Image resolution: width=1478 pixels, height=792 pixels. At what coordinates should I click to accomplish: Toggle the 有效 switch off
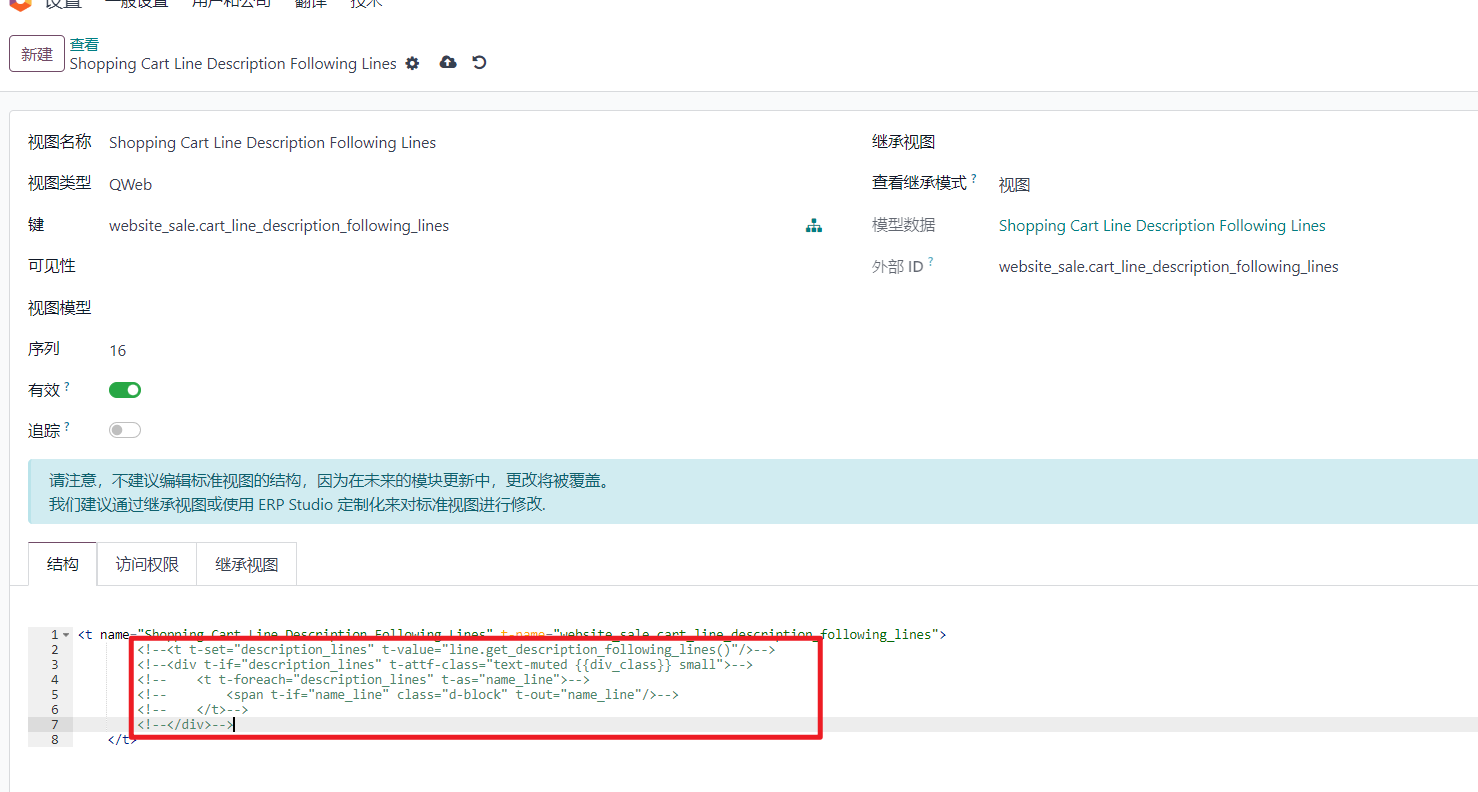point(125,390)
